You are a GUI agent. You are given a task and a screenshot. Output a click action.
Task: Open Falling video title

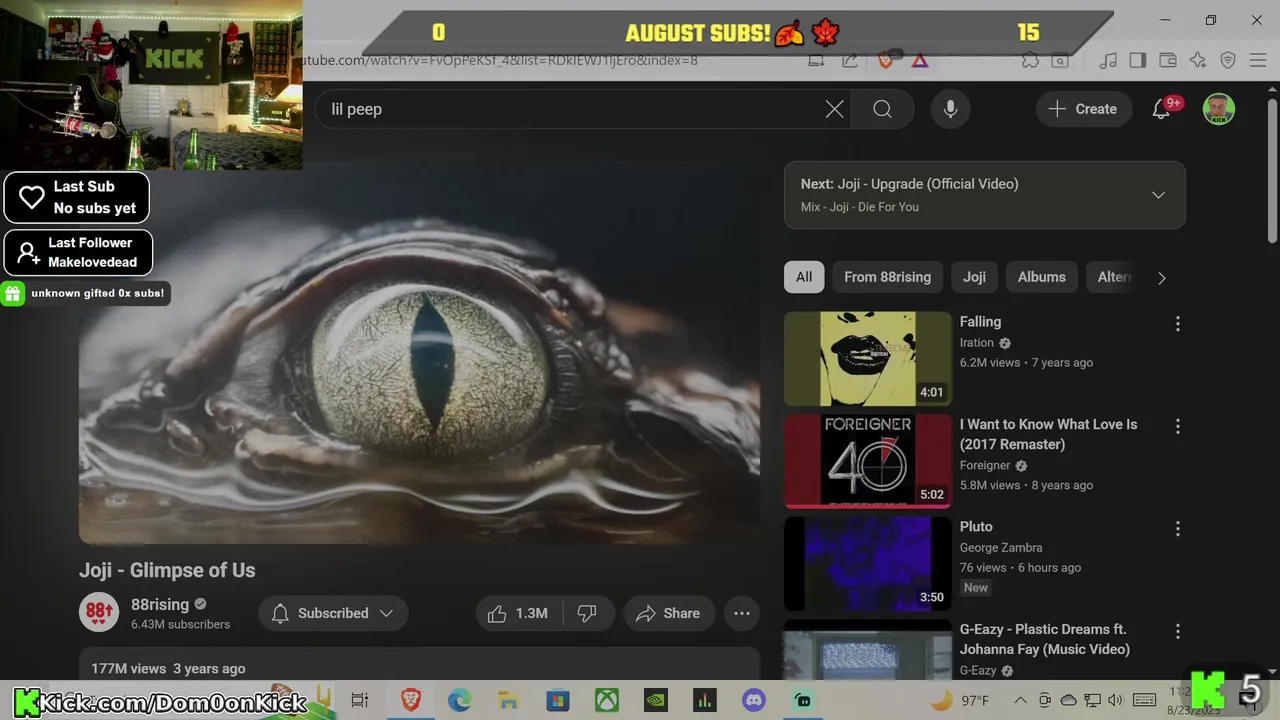(980, 322)
